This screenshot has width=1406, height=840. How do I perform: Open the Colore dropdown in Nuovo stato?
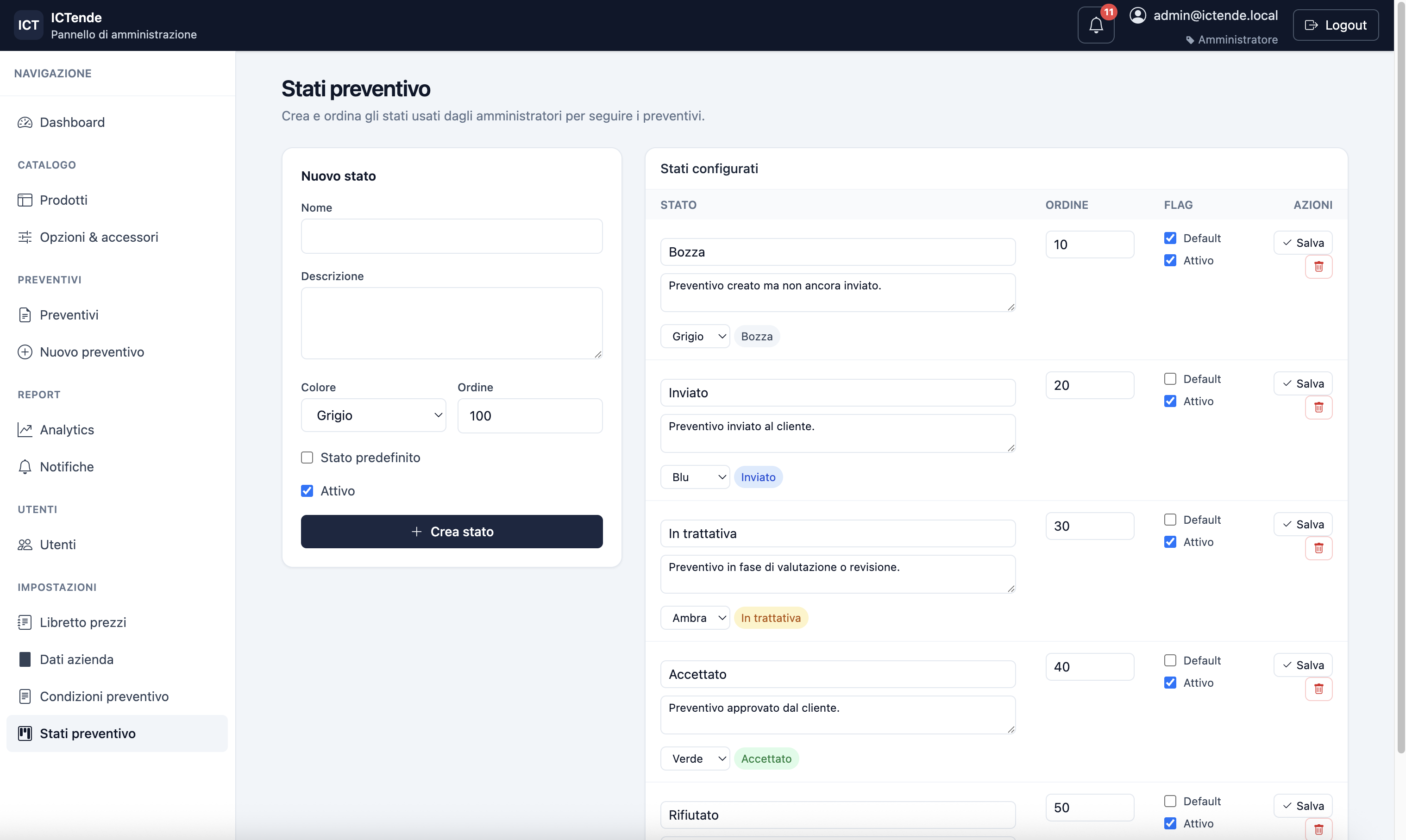point(374,415)
